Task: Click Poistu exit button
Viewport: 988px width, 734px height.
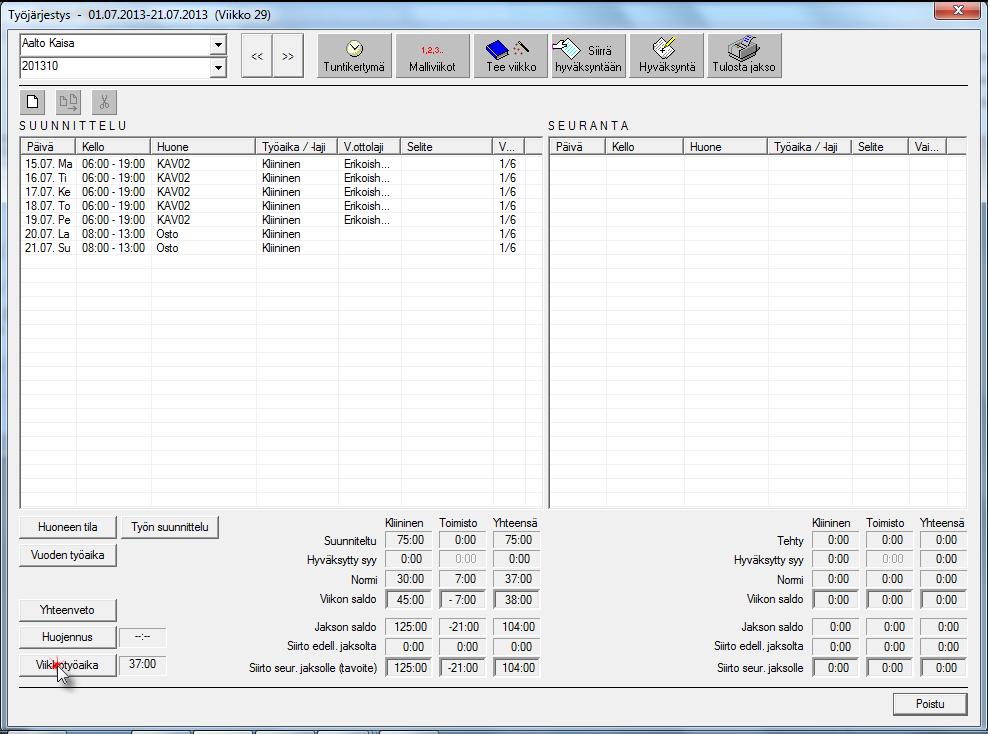Action: (930, 704)
